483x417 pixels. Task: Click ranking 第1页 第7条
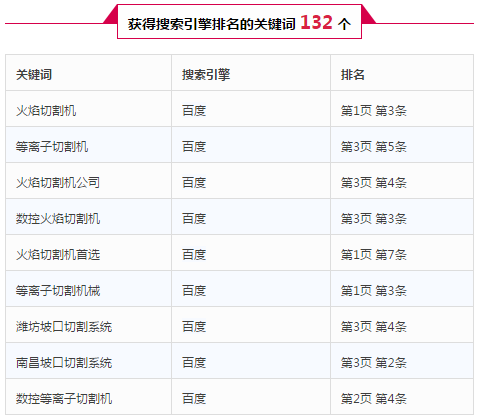click(x=374, y=254)
